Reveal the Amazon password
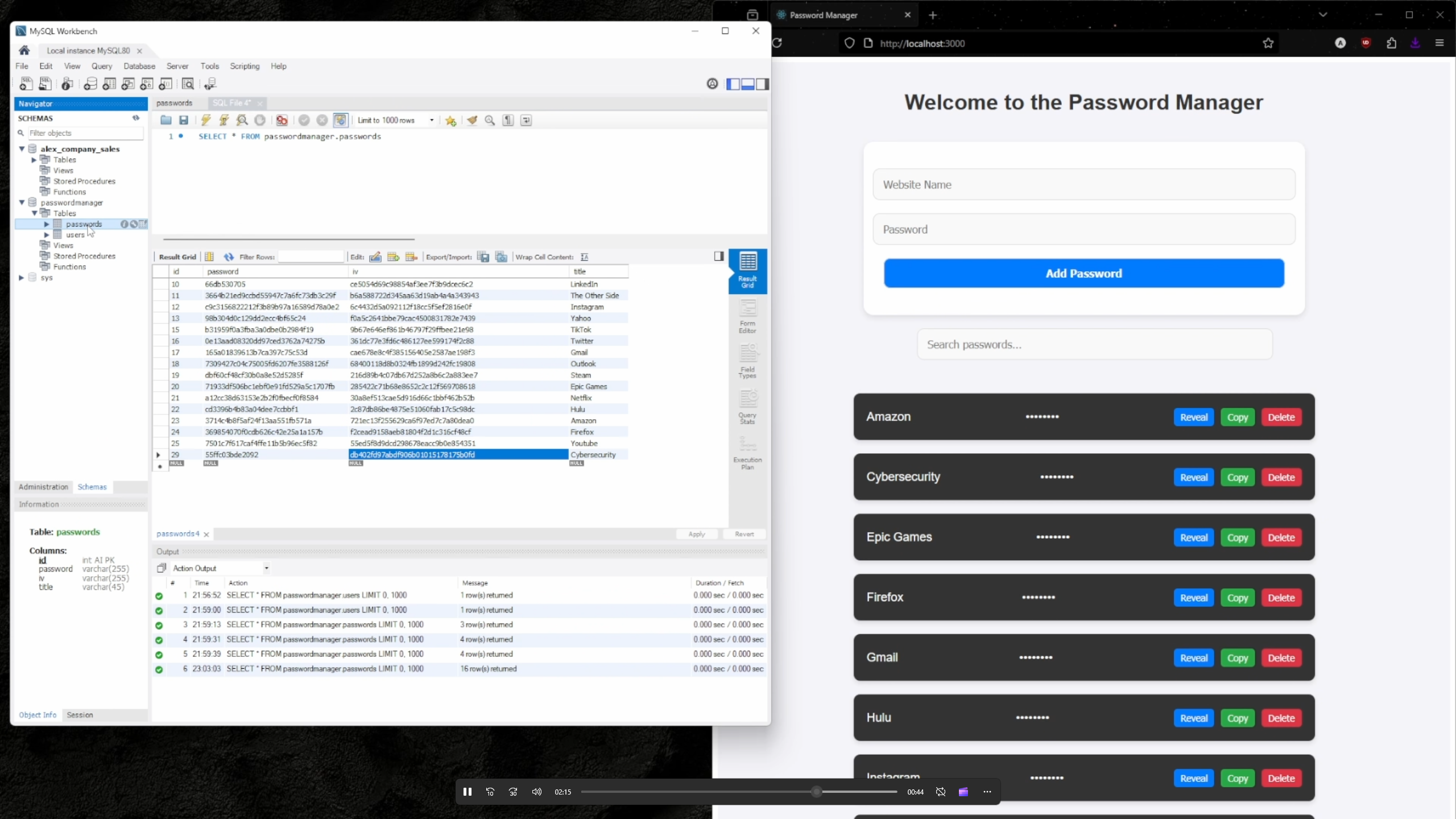1456x819 pixels. coord(1193,417)
